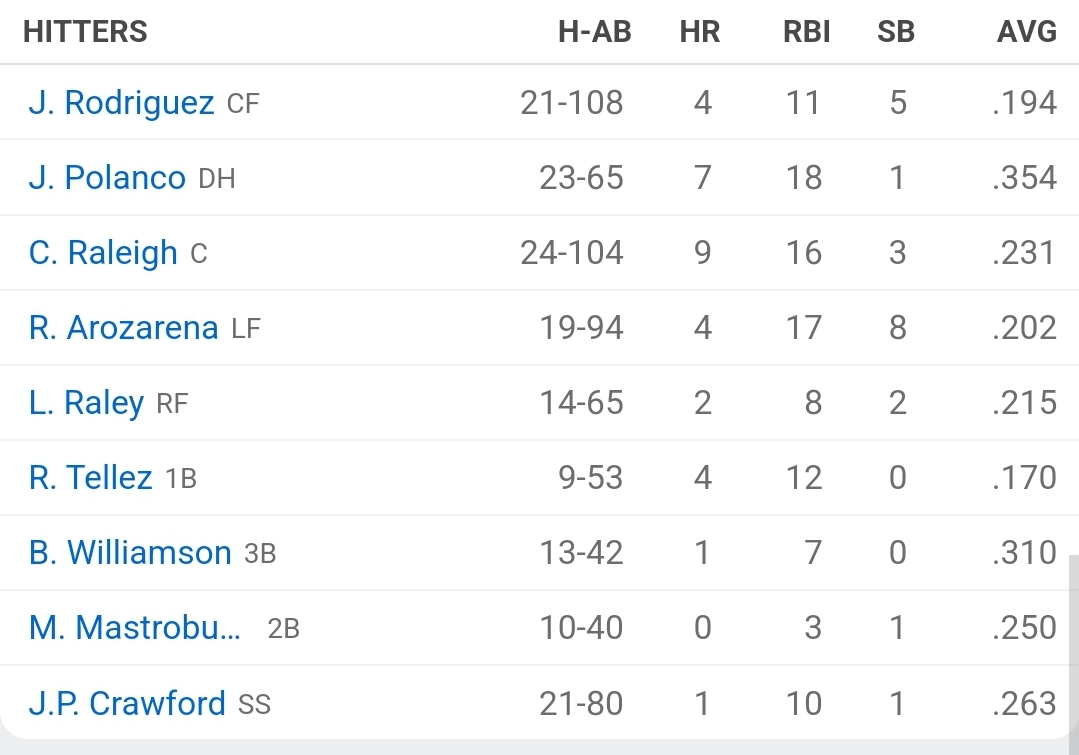Select C. Raleigh catcher name link
Screen dimensions: 1079x755
[x=103, y=253]
